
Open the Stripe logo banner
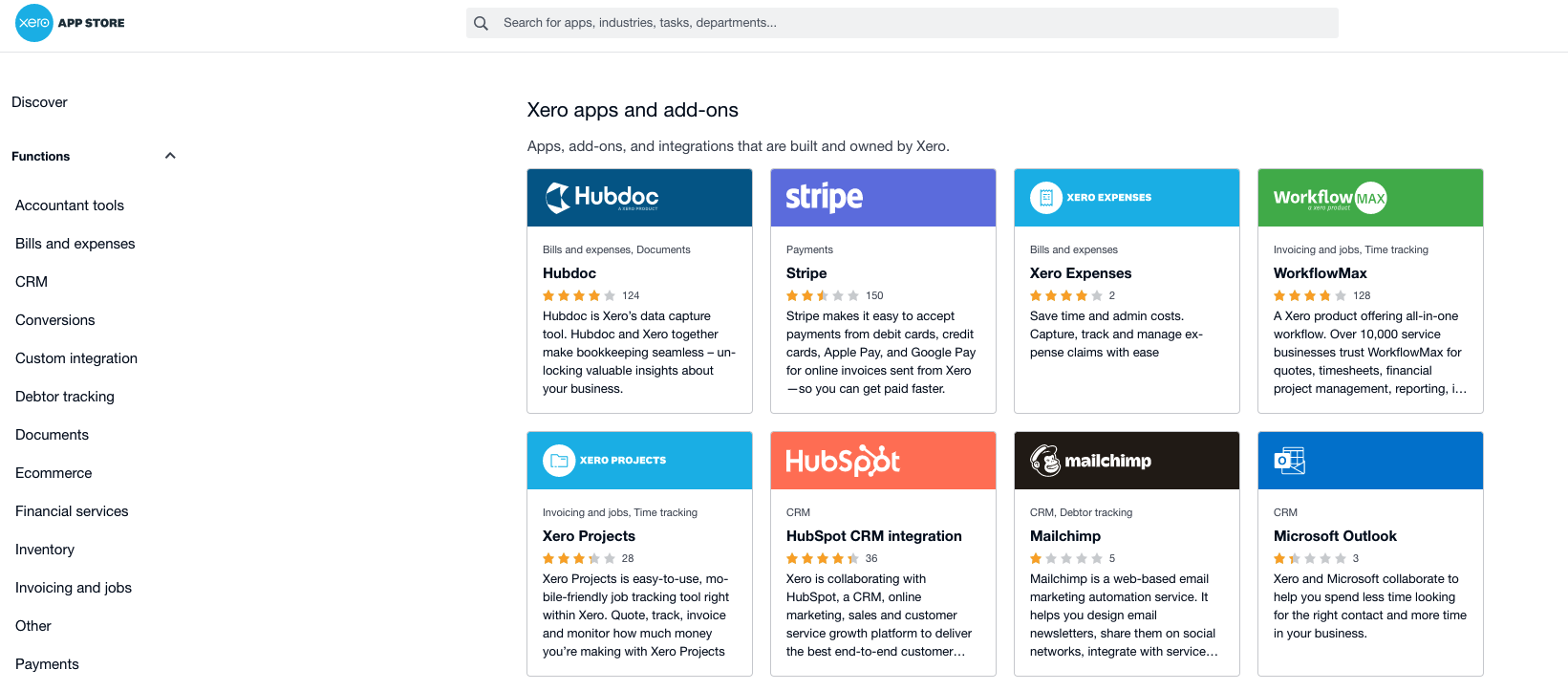883,198
